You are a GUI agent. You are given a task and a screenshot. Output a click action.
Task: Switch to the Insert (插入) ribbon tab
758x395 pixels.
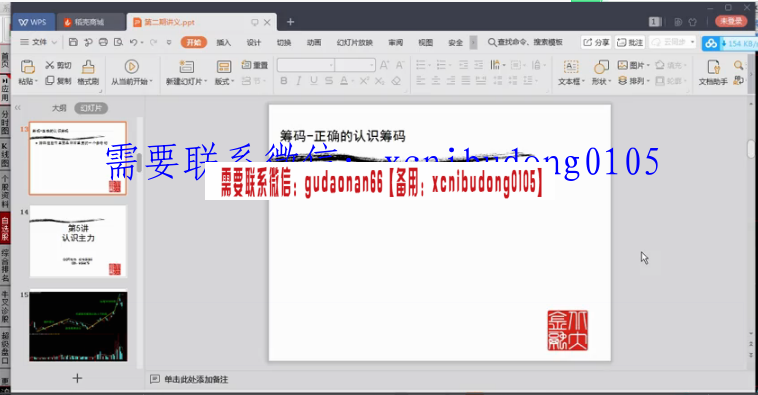click(x=223, y=43)
